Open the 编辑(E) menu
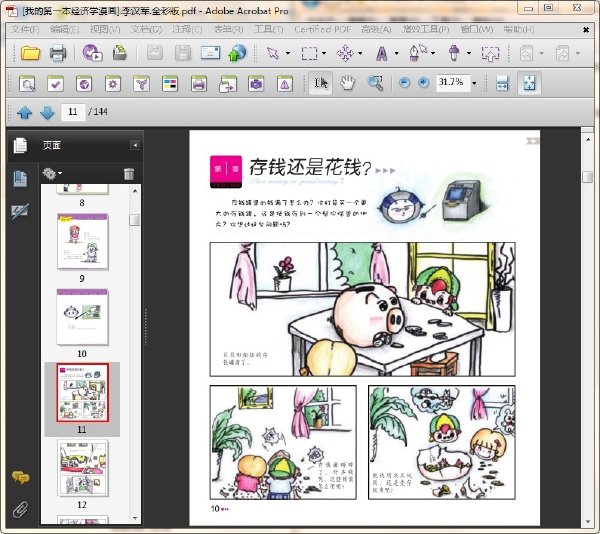The height and width of the screenshot is (534, 600). (64, 29)
